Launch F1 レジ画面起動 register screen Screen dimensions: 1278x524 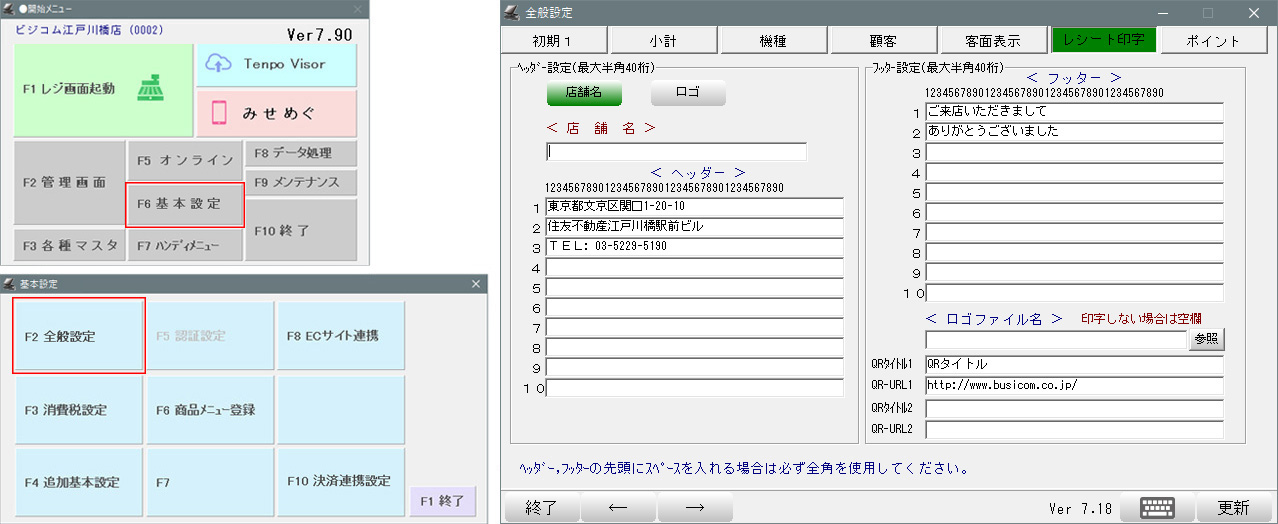pos(104,90)
